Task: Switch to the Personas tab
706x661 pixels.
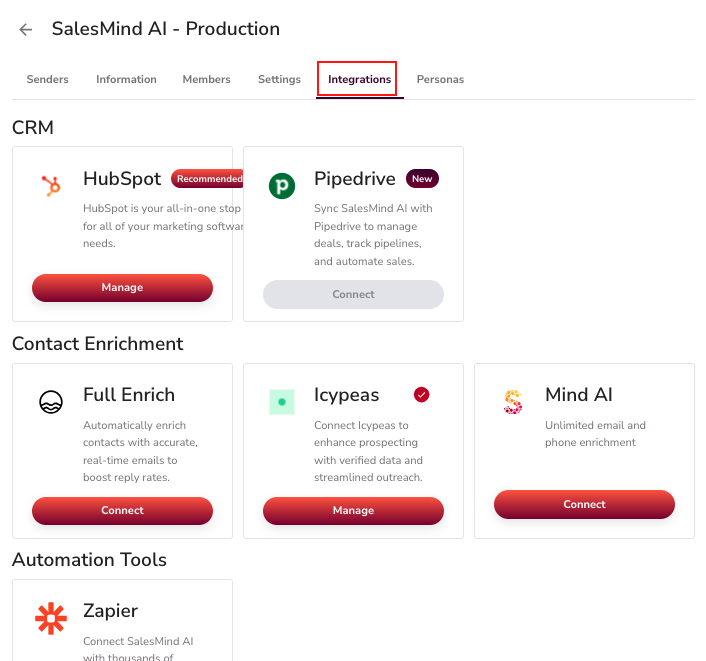Action: point(440,80)
